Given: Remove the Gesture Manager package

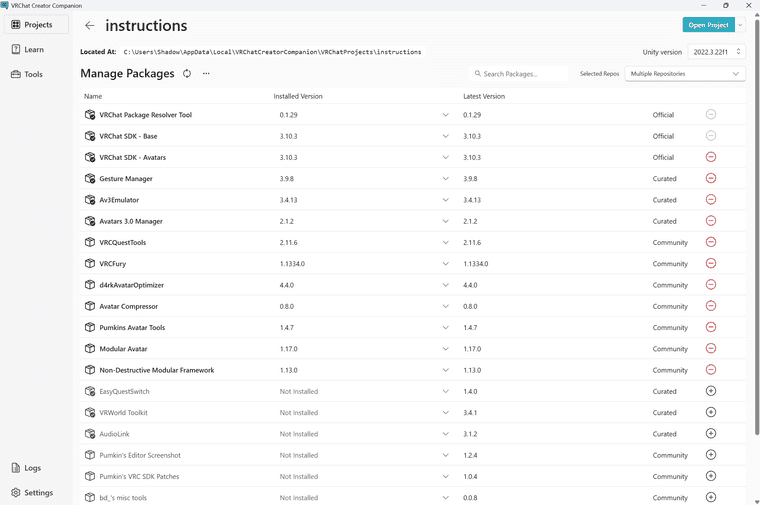Looking at the screenshot, I should [x=711, y=178].
